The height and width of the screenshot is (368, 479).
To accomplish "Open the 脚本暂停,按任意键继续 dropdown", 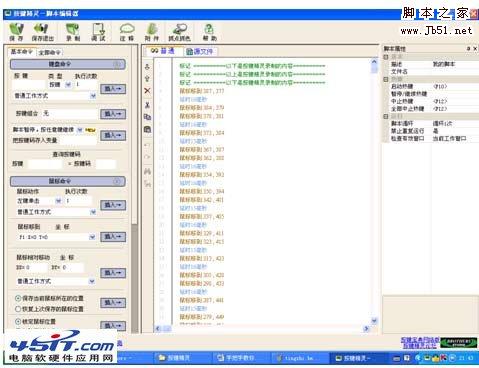I will coord(80,130).
